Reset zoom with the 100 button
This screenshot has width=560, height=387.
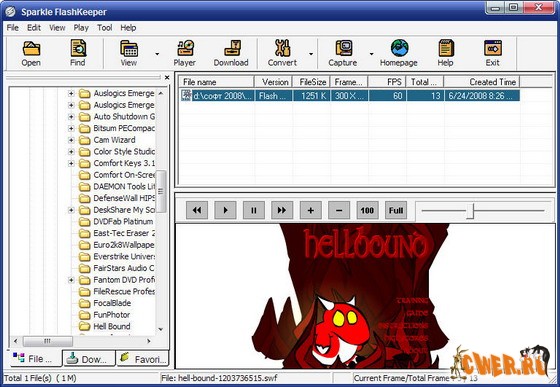point(368,210)
